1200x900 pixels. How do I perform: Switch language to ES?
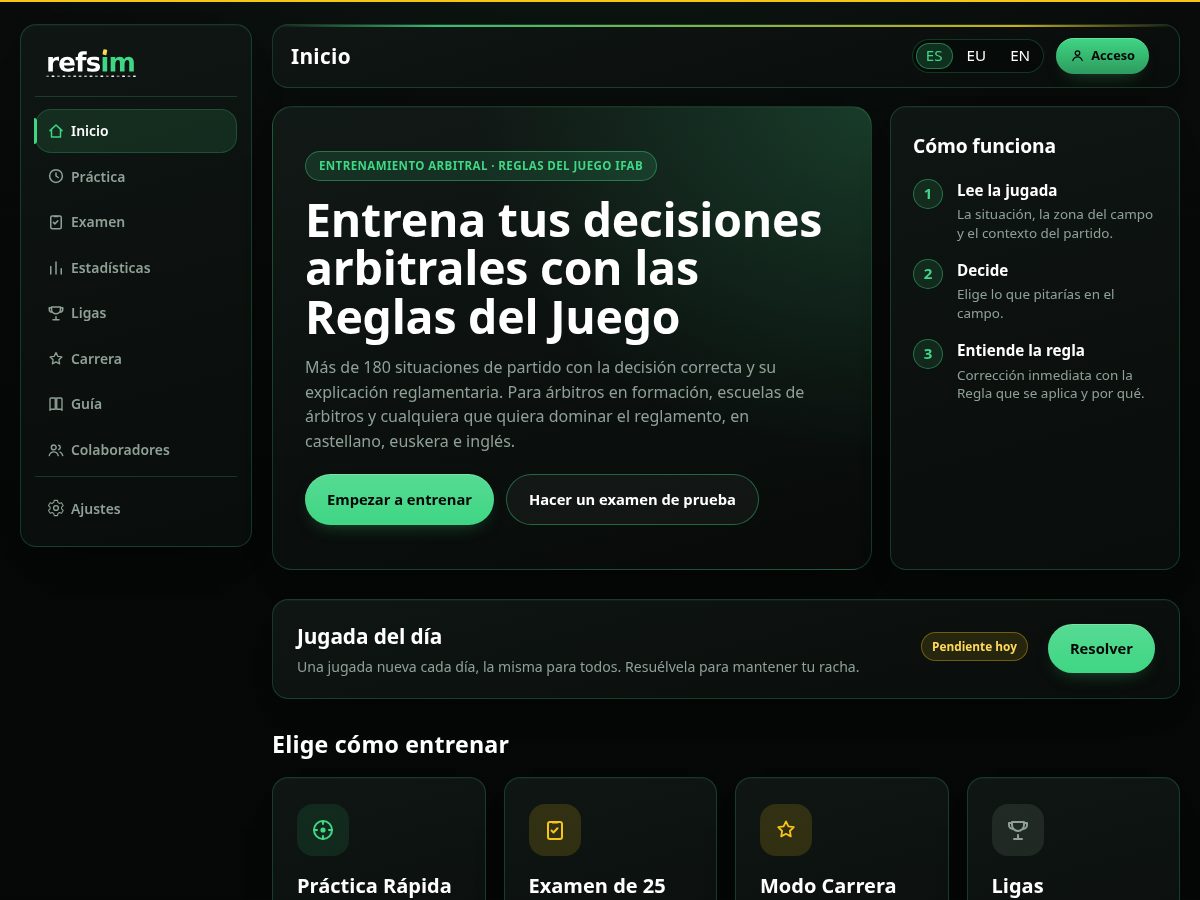click(934, 56)
